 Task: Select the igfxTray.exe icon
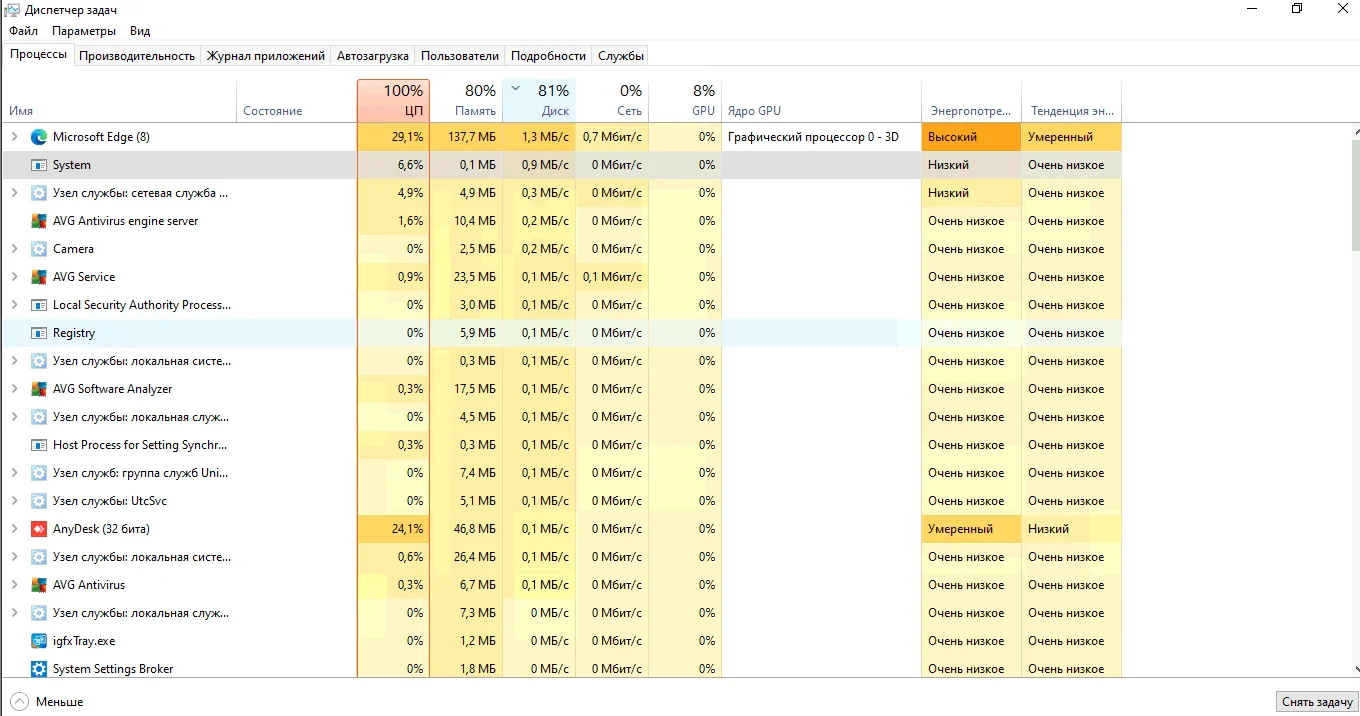39,641
